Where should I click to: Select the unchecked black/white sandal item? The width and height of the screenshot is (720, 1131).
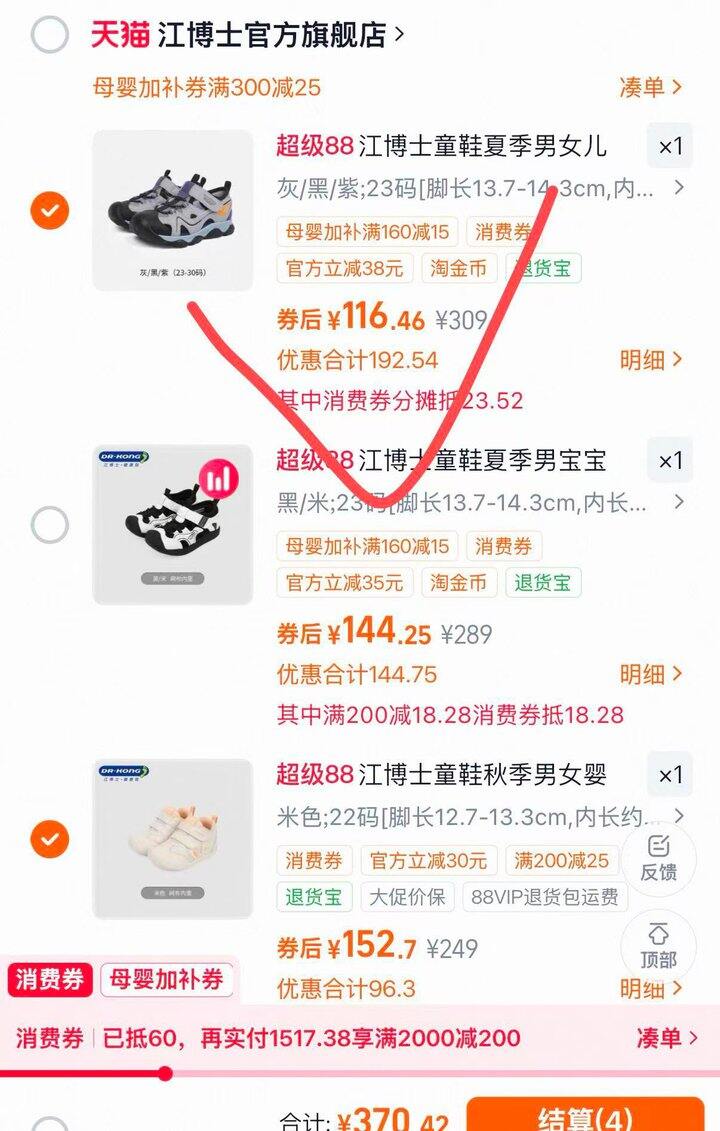tap(50, 524)
